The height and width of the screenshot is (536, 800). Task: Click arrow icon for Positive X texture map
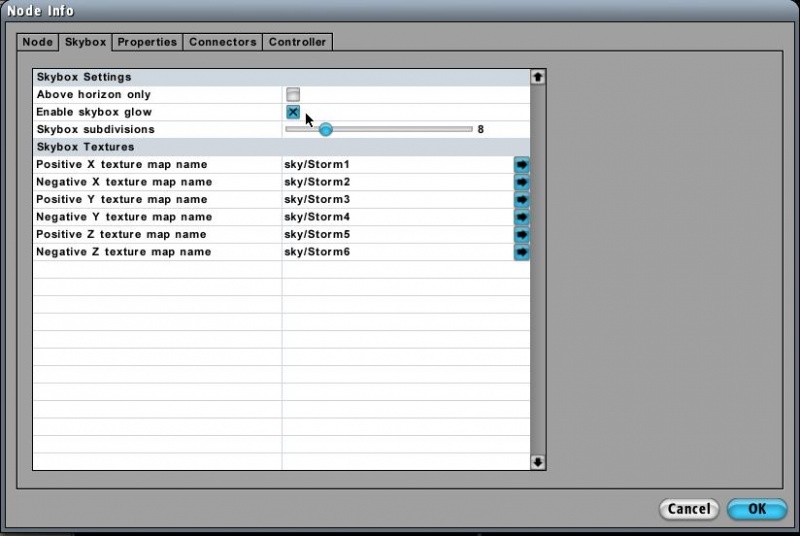click(x=521, y=164)
